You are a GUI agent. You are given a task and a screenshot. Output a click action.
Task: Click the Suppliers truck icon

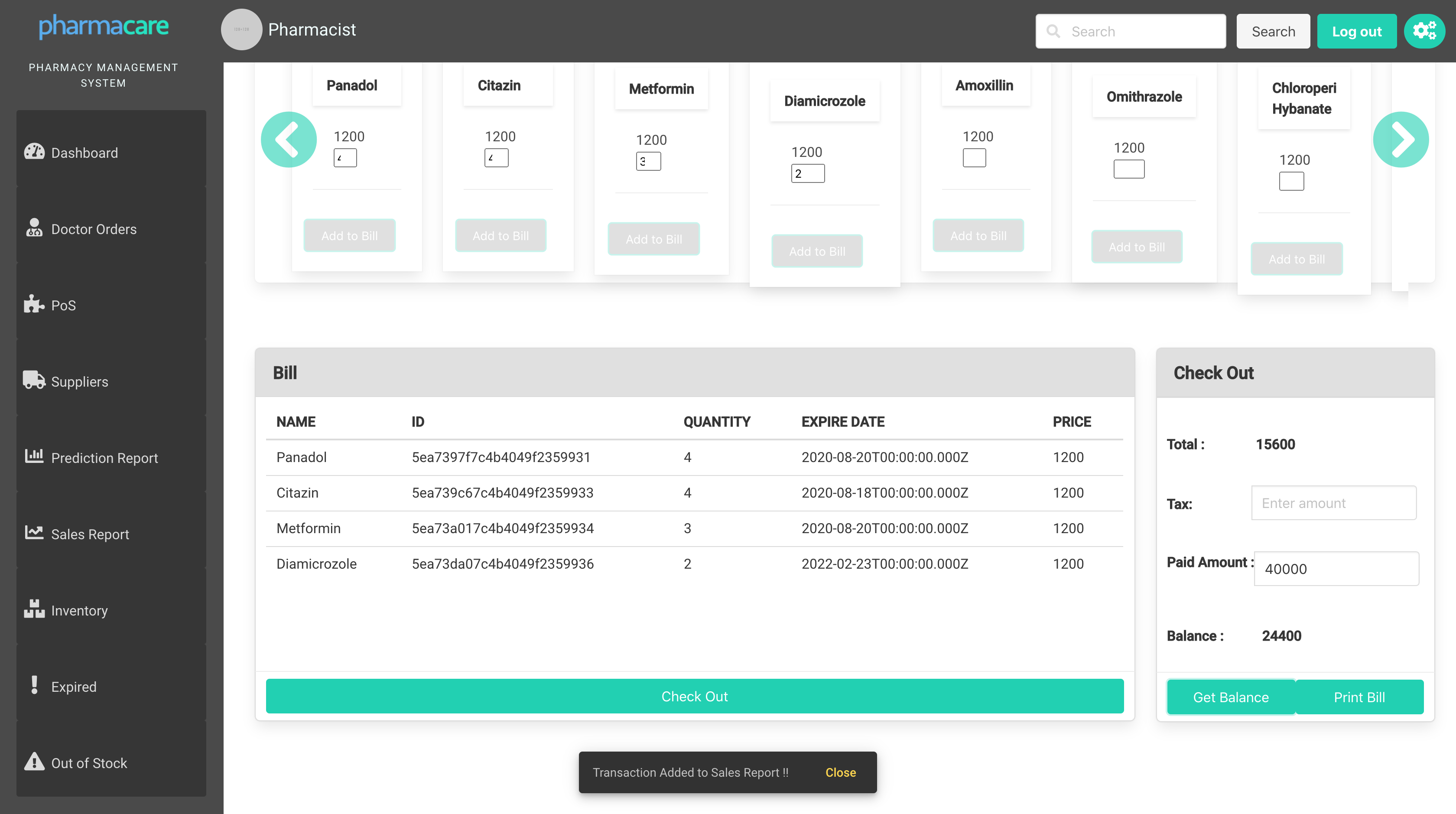point(34,380)
